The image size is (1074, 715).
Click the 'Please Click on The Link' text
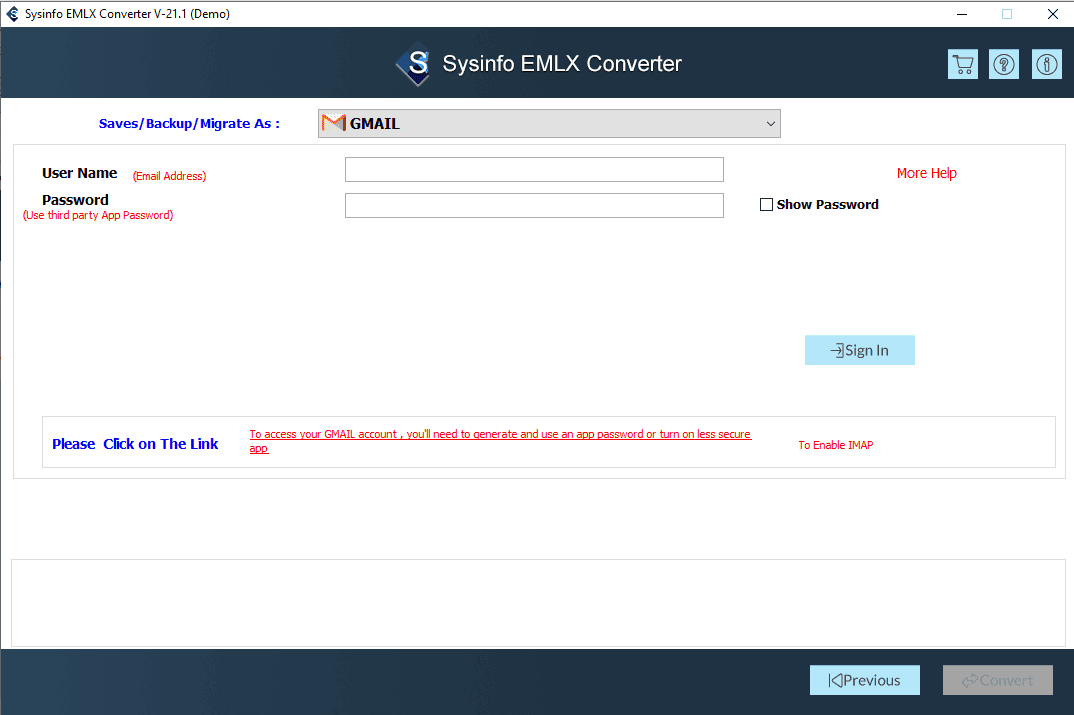(x=135, y=444)
